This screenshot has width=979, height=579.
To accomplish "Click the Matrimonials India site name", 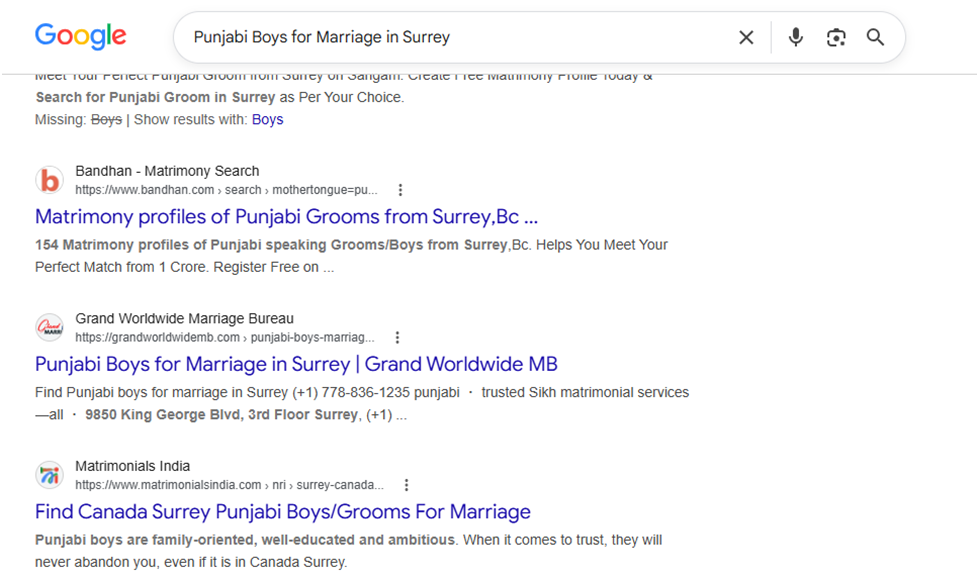I will tap(132, 466).
